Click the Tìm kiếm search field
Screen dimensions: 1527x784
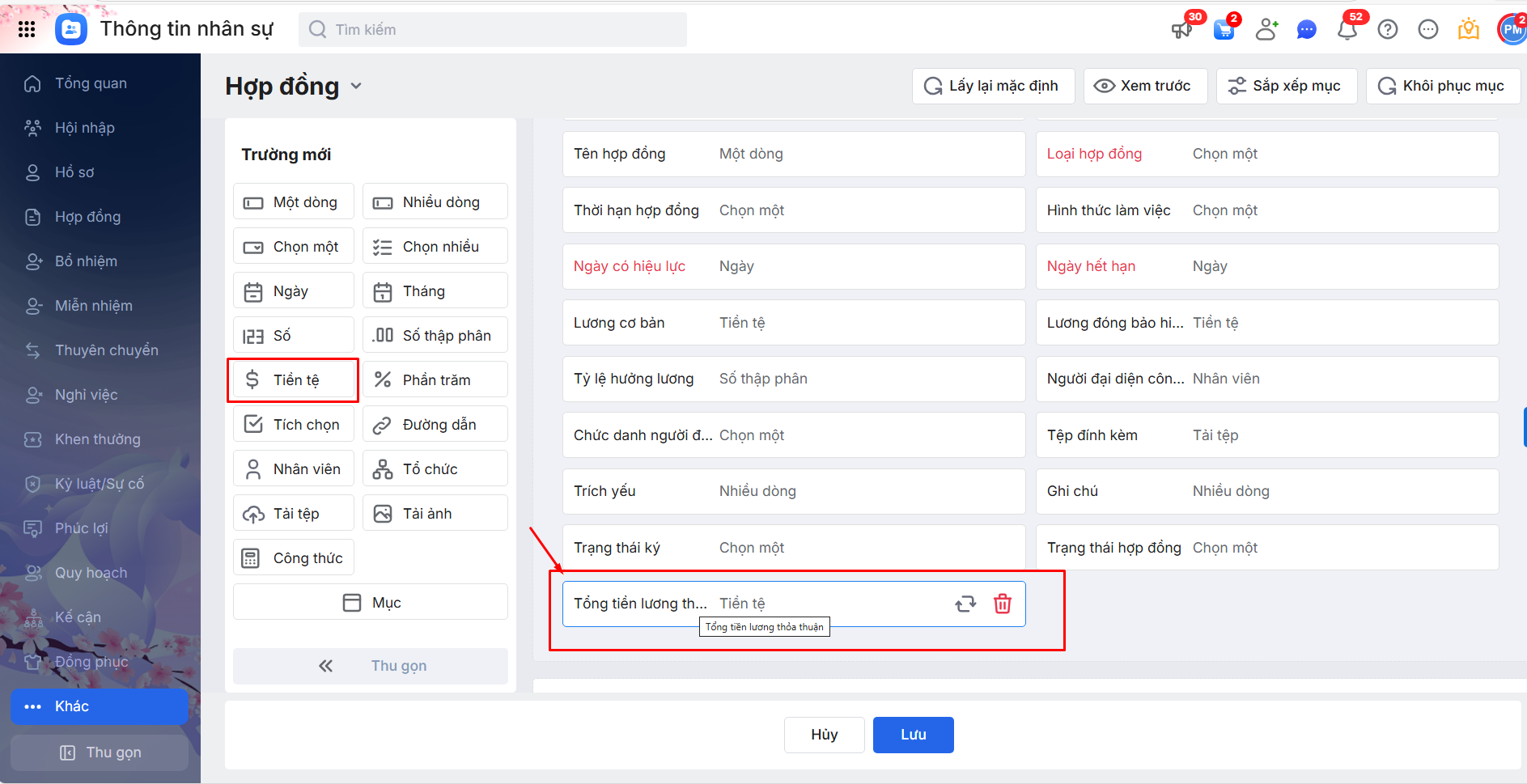pos(494,30)
